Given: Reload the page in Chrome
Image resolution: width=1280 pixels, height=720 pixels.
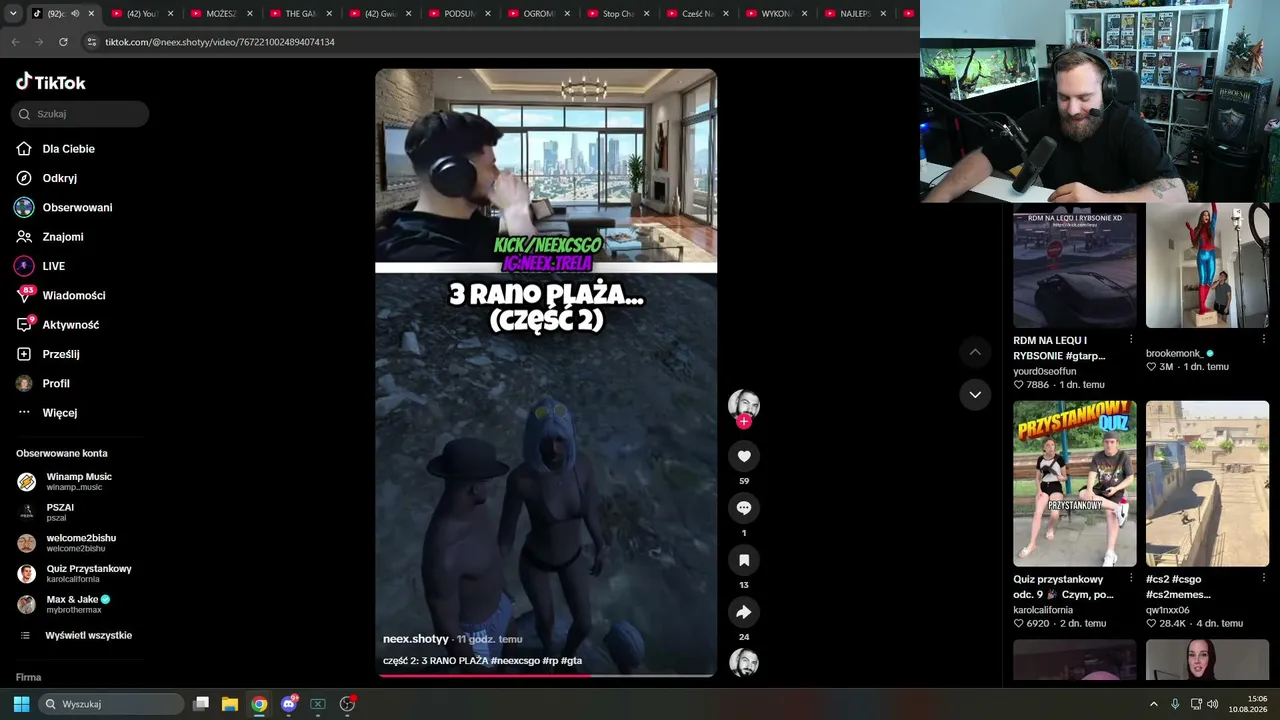Looking at the screenshot, I should click(63, 42).
